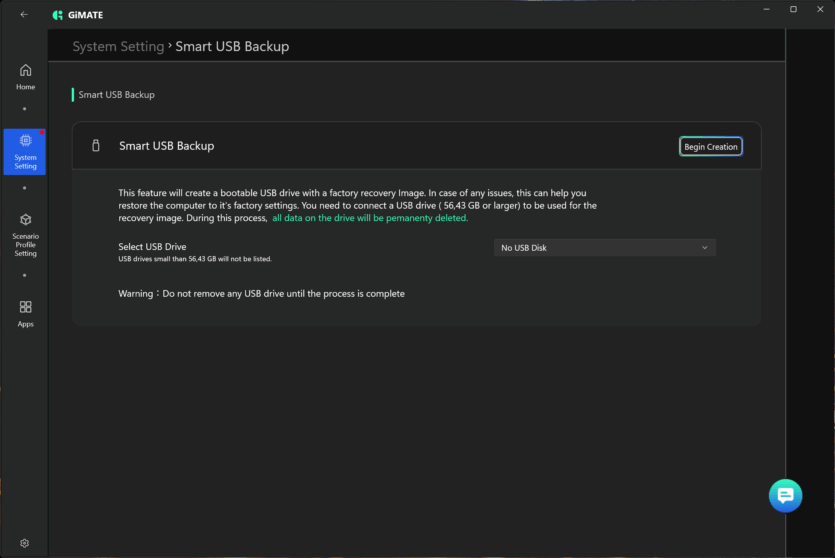Click the chevron arrow of the USB drive selector

[704, 248]
